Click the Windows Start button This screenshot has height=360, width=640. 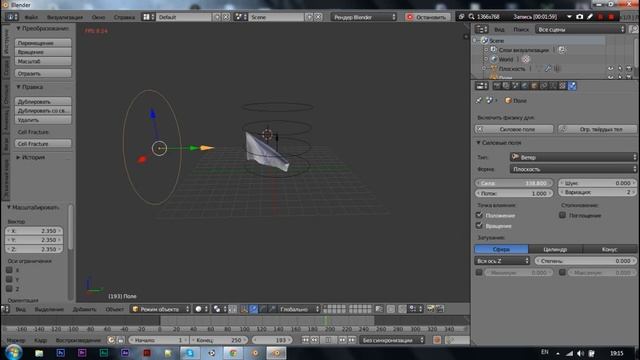tap(13, 352)
